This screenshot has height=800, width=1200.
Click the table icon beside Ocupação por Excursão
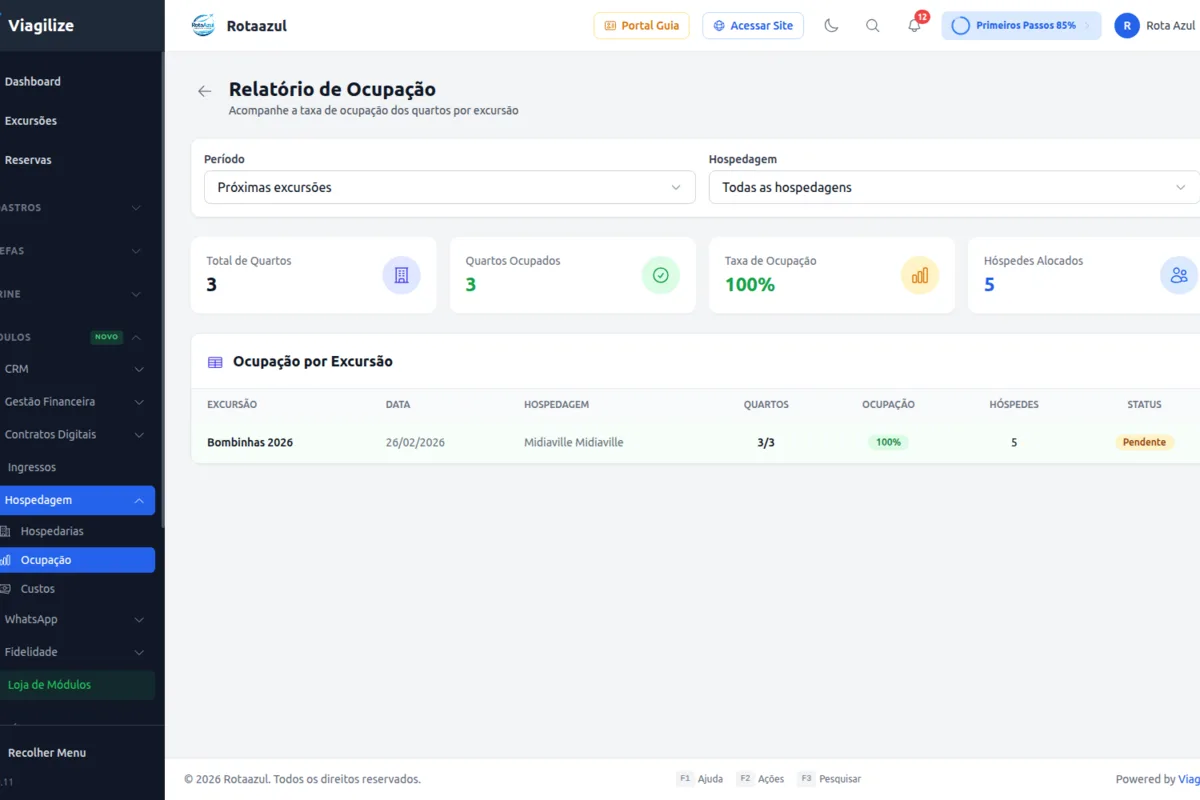coord(215,362)
